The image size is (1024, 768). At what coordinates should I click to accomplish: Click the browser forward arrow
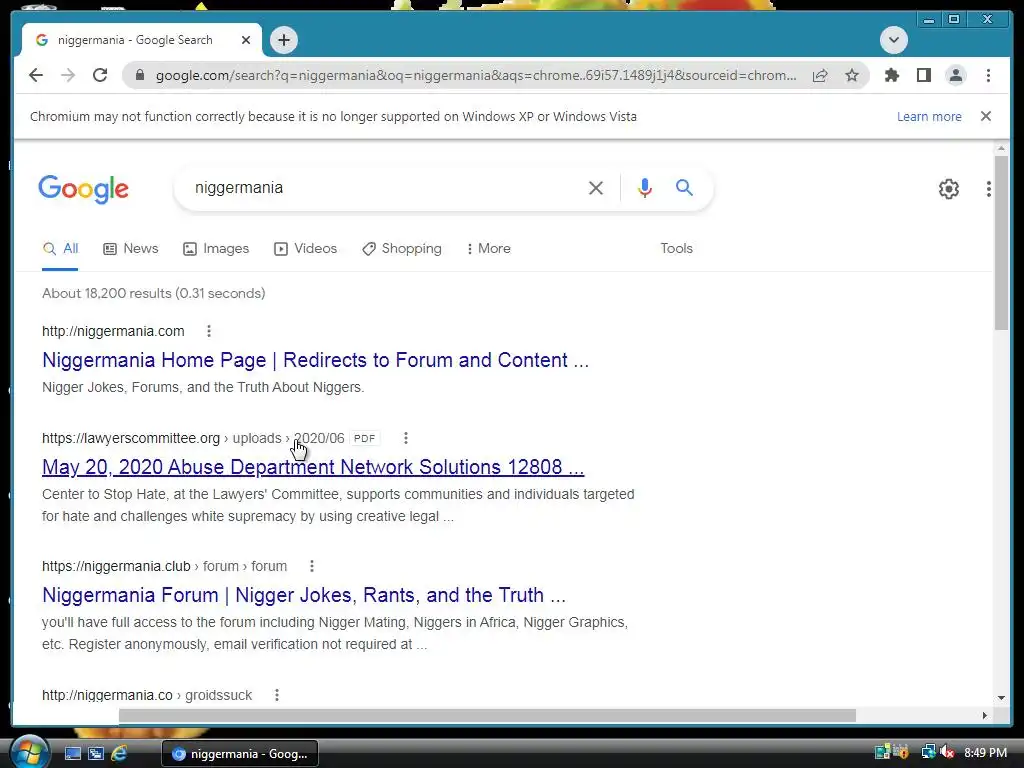pyautogui.click(x=68, y=75)
